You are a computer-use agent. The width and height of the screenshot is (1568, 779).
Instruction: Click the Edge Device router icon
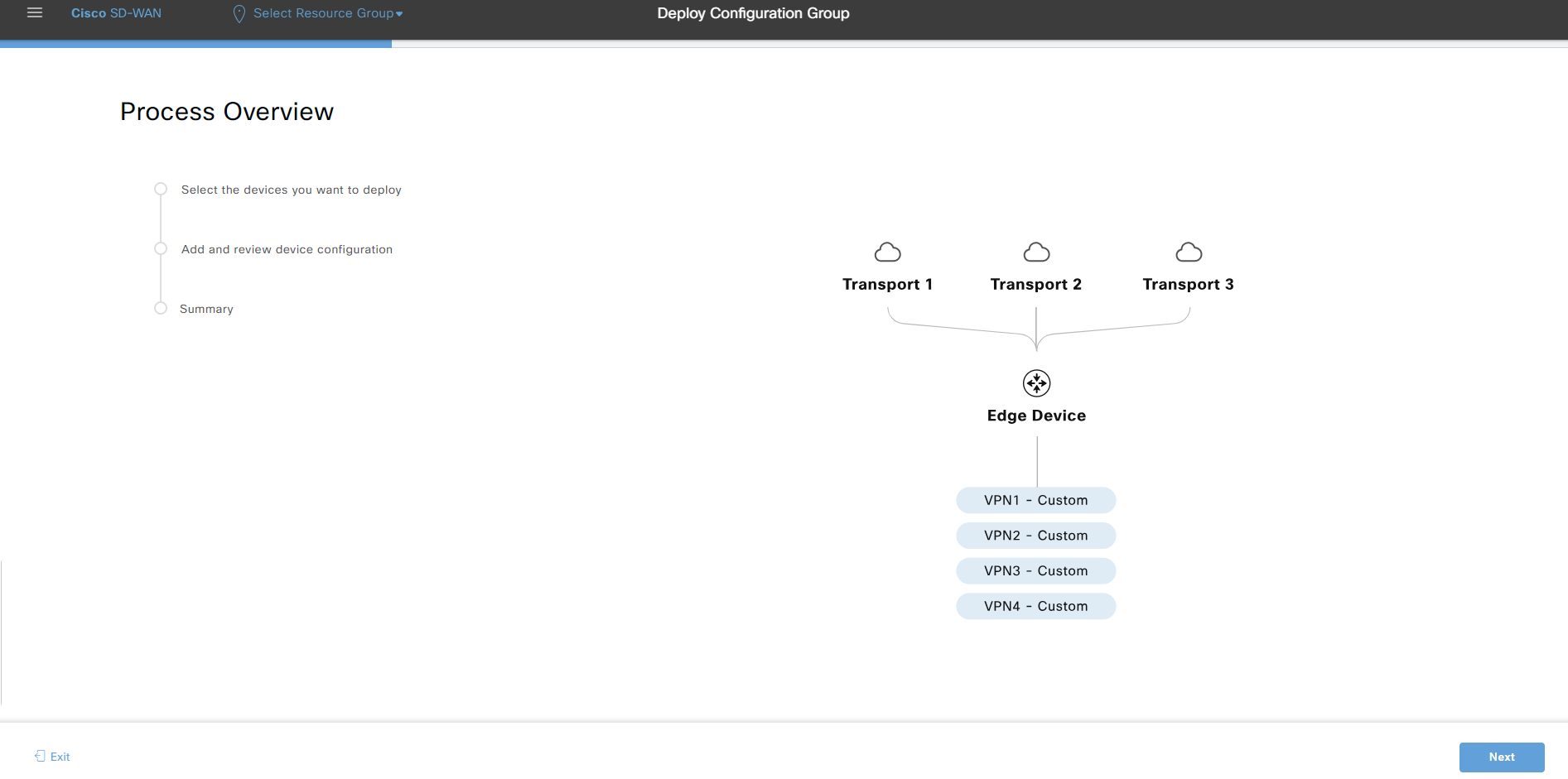[1037, 383]
